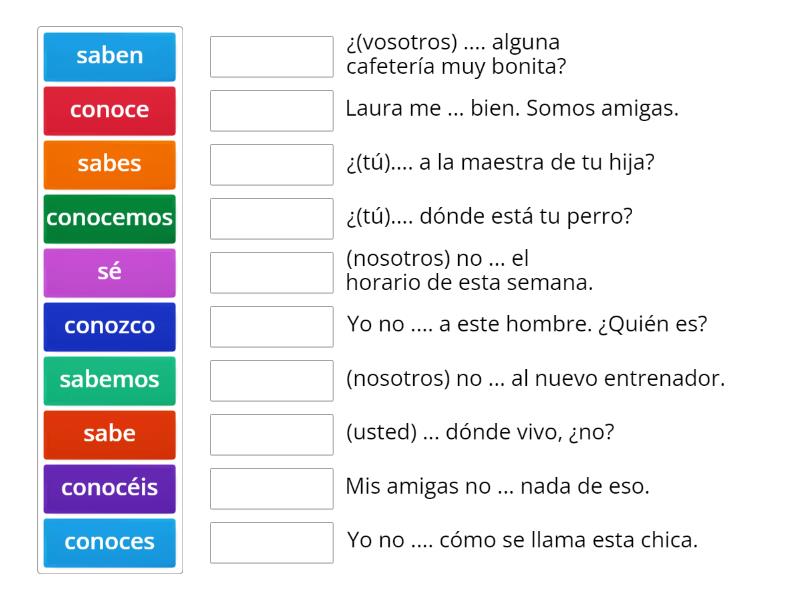Click the teal "sabemos" word tile

click(x=109, y=380)
